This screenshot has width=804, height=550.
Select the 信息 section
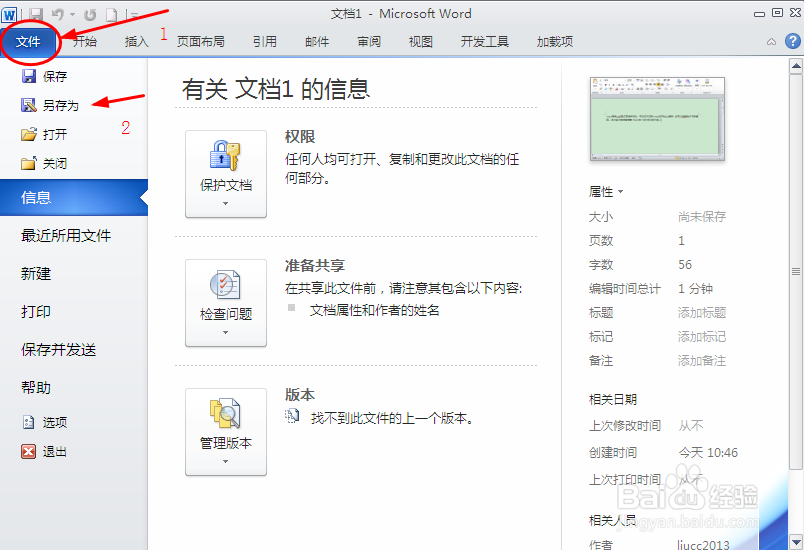(74, 197)
